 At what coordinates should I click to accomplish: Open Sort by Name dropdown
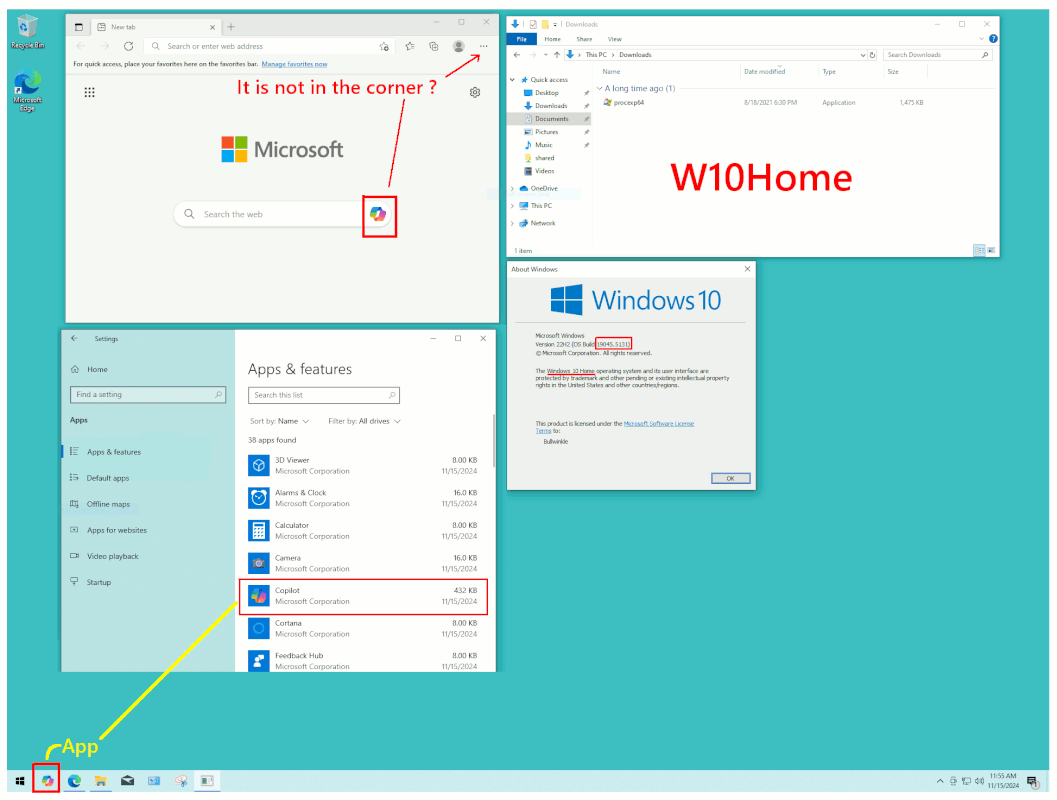(279, 421)
